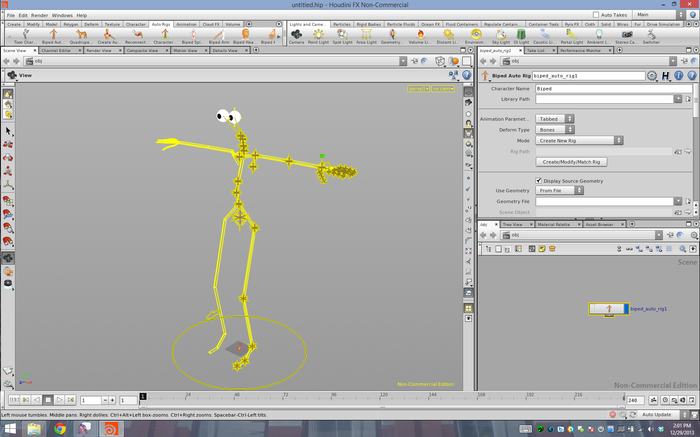This screenshot has height=437, width=700.
Task: Click the Windows Start button
Action: [x=10, y=429]
